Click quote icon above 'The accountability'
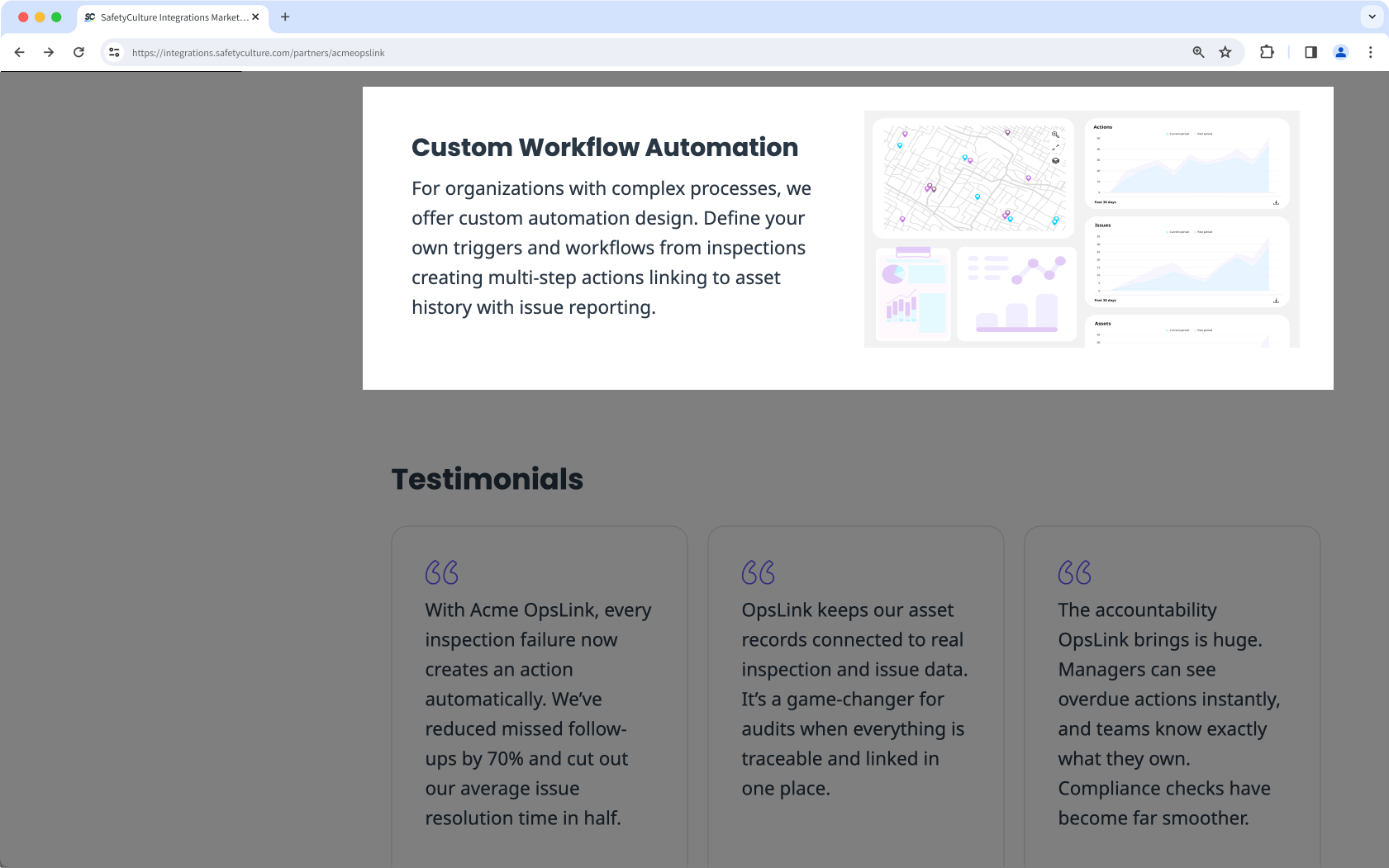Screen dimensions: 1389x868 tap(1074, 572)
